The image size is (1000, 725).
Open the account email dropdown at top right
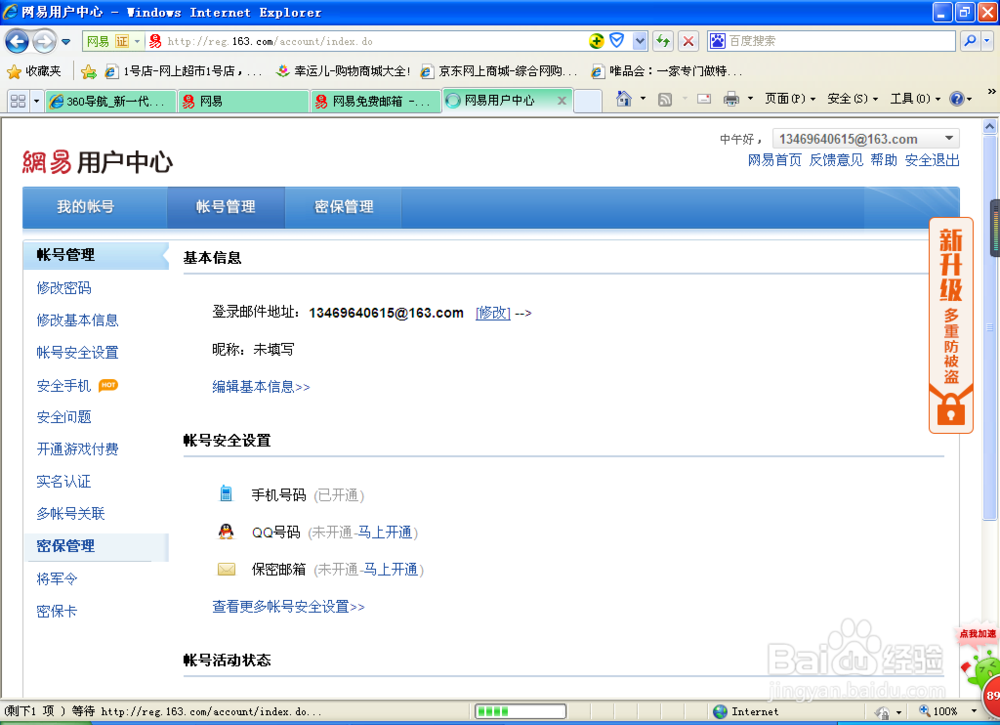point(865,139)
